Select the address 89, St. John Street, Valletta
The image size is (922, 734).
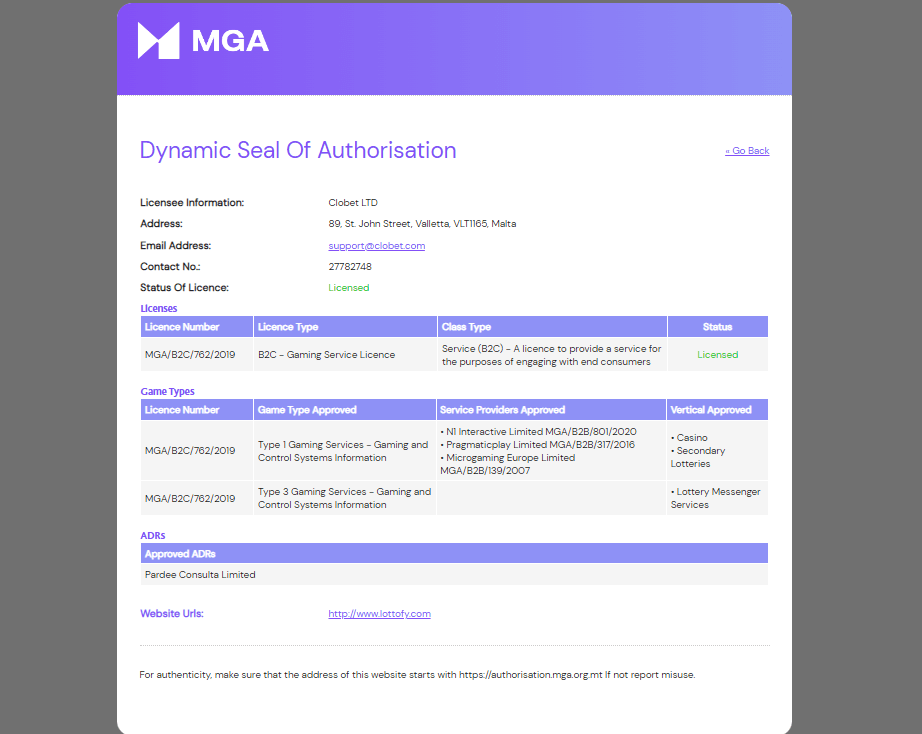(x=422, y=223)
